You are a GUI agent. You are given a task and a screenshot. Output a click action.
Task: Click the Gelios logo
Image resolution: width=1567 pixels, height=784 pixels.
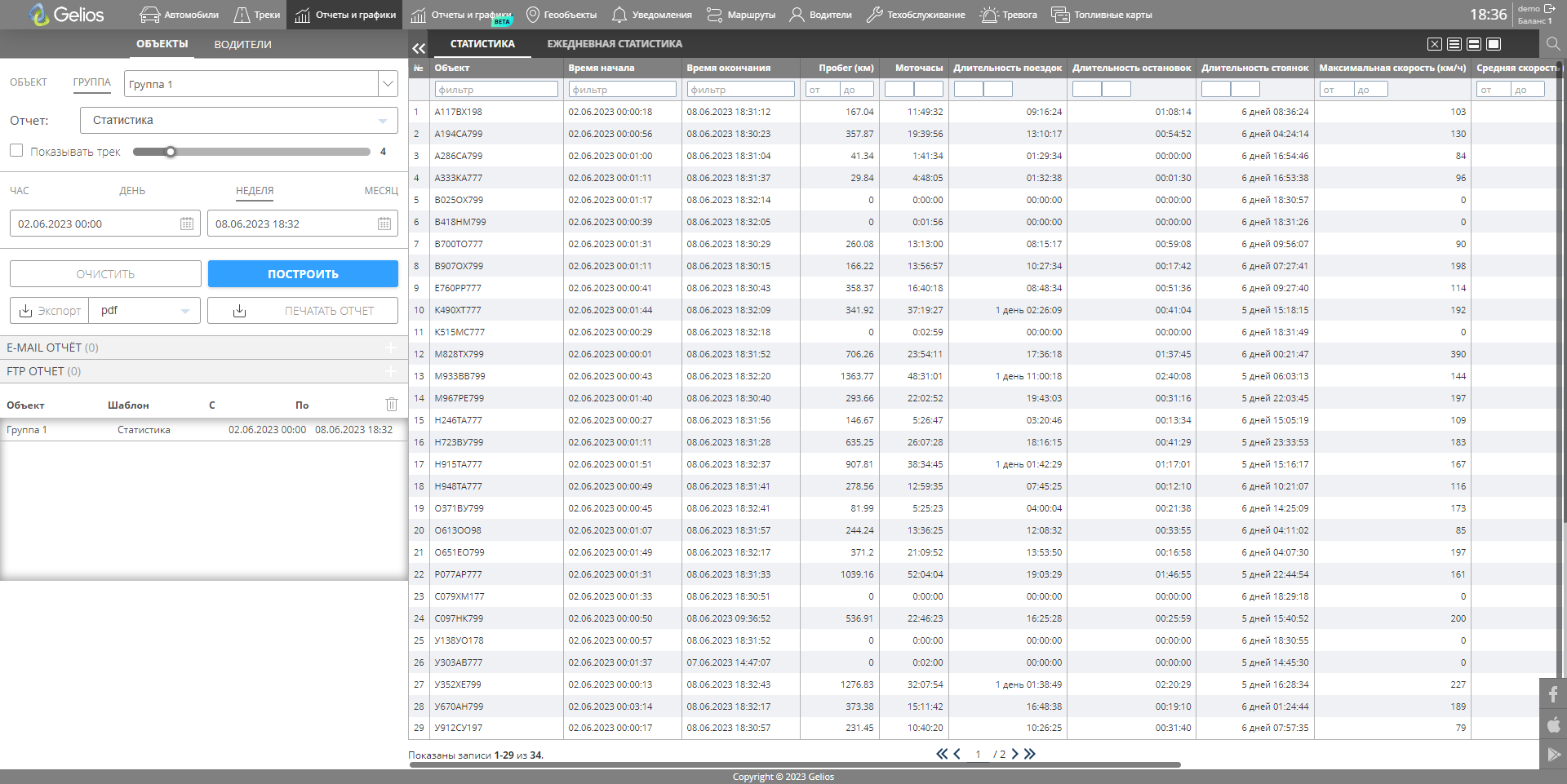[66, 15]
